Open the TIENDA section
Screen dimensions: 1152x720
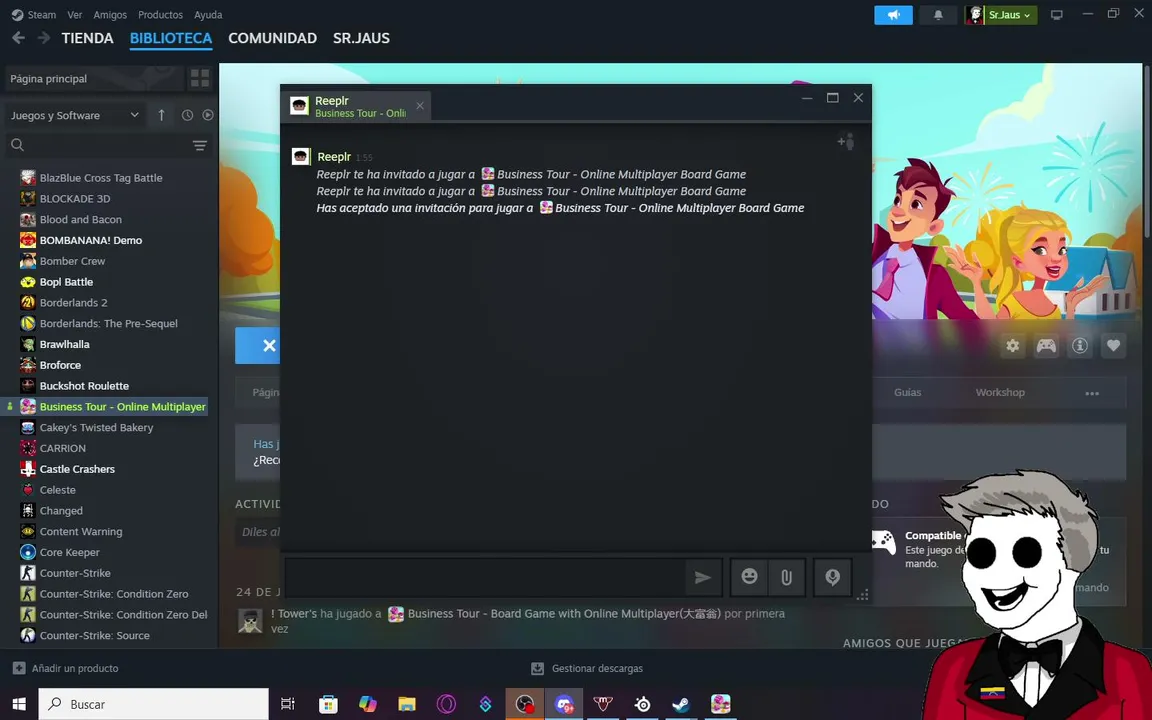[x=87, y=38]
